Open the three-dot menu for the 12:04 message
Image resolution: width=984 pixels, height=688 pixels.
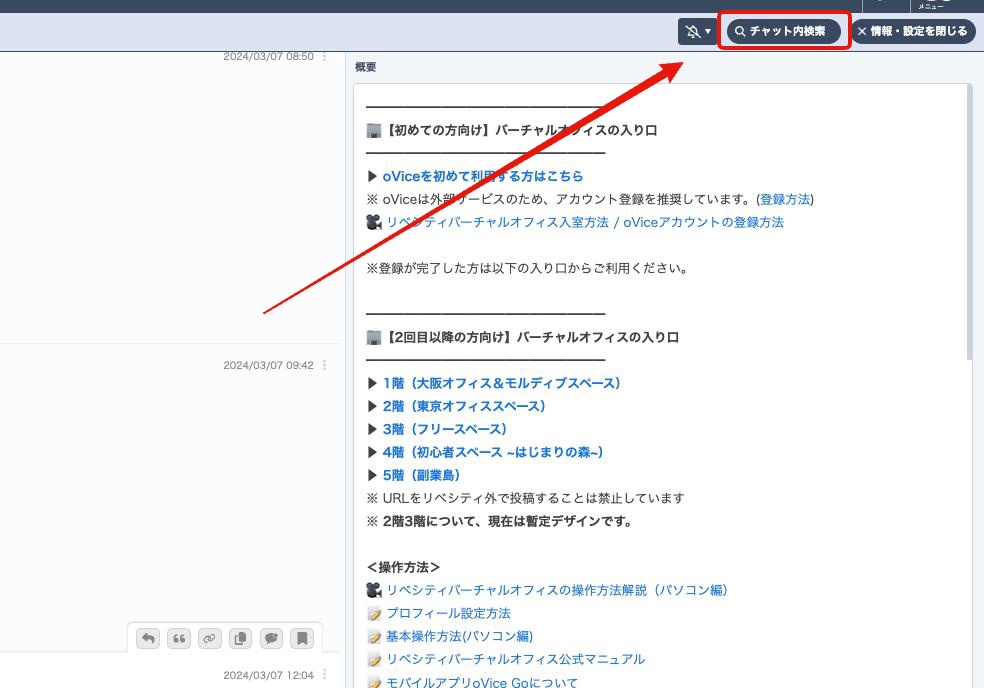(x=324, y=676)
